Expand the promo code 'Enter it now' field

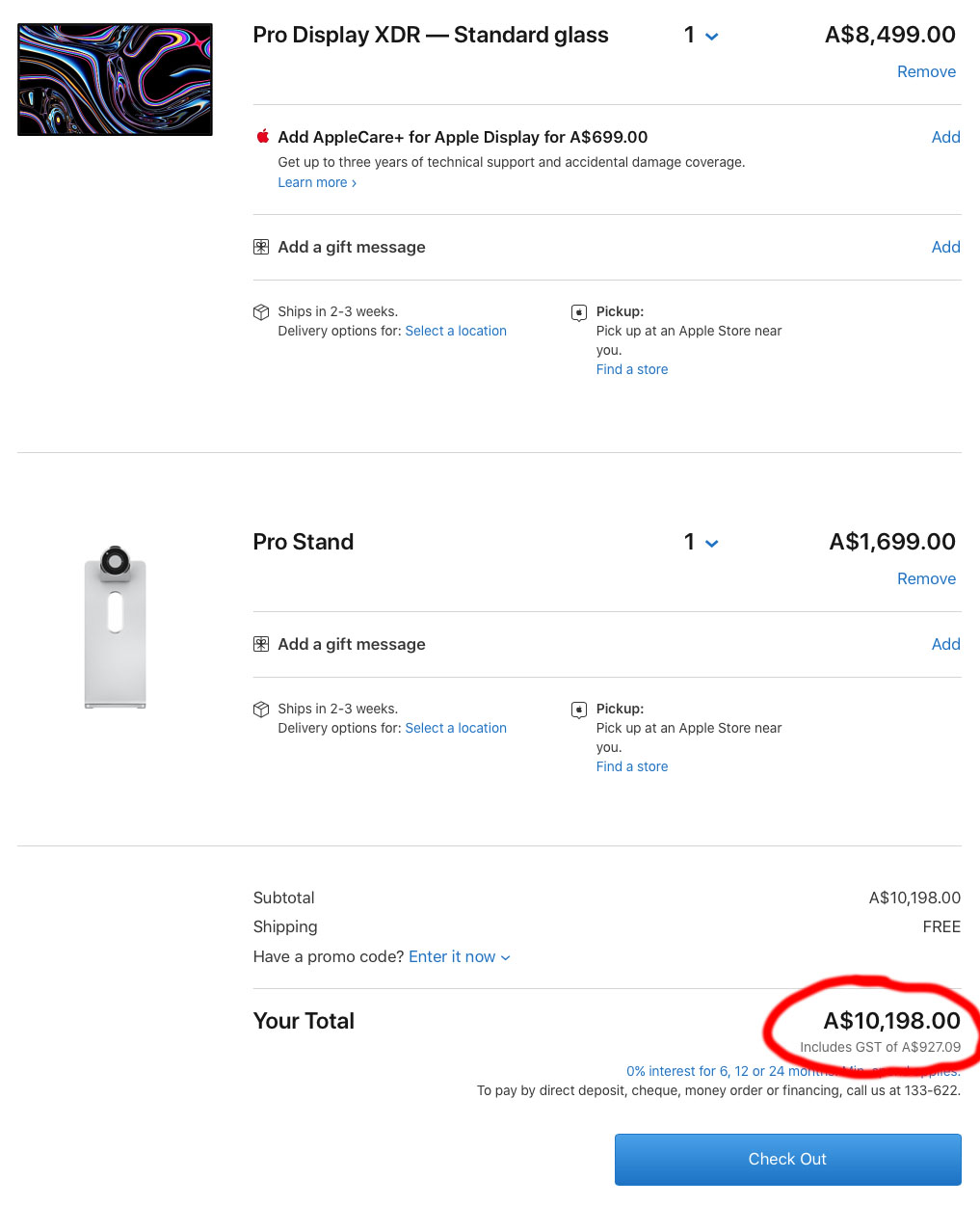pos(459,956)
